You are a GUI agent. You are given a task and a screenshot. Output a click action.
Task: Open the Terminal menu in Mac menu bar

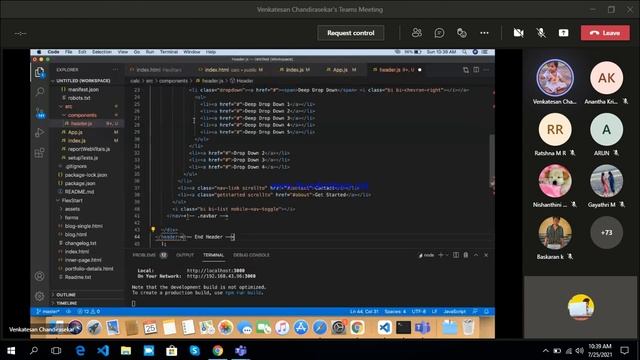tap(169, 52)
